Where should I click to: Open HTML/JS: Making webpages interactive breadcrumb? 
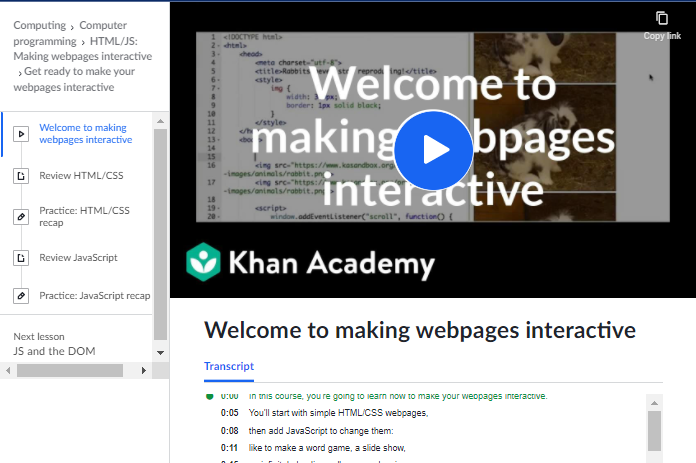(83, 49)
